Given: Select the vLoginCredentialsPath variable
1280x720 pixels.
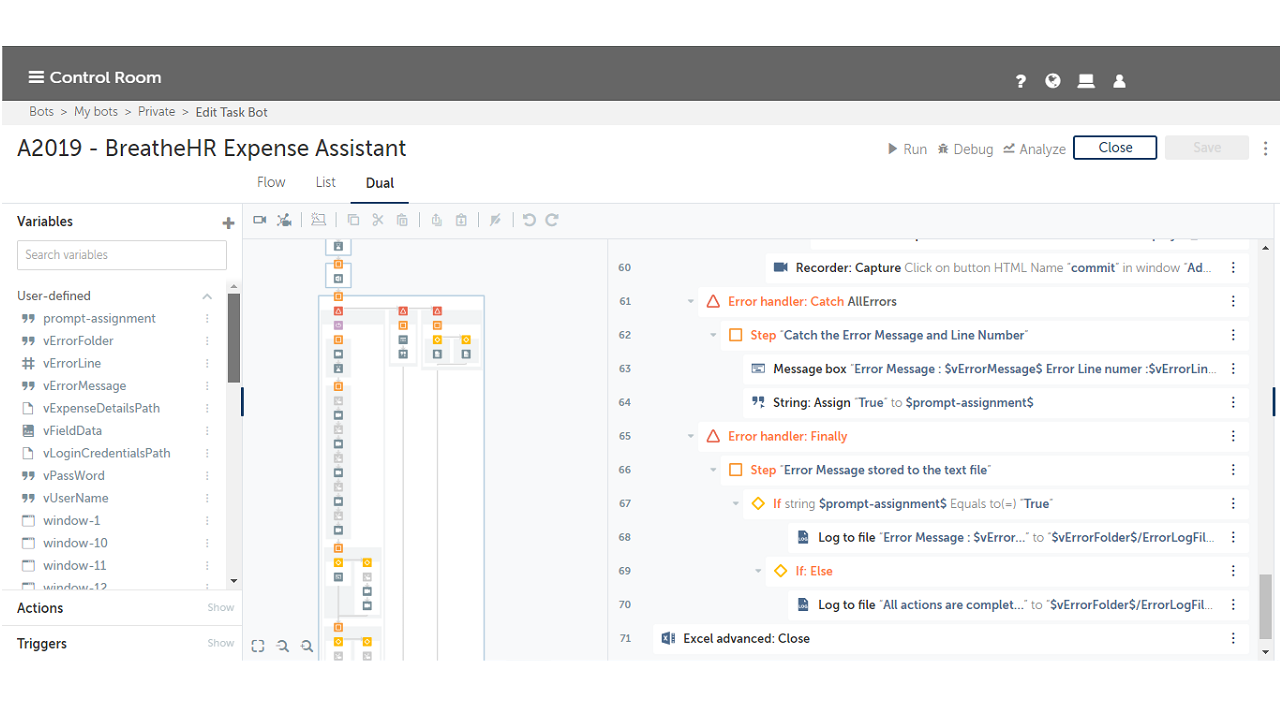Looking at the screenshot, I should pyautogui.click(x=107, y=453).
